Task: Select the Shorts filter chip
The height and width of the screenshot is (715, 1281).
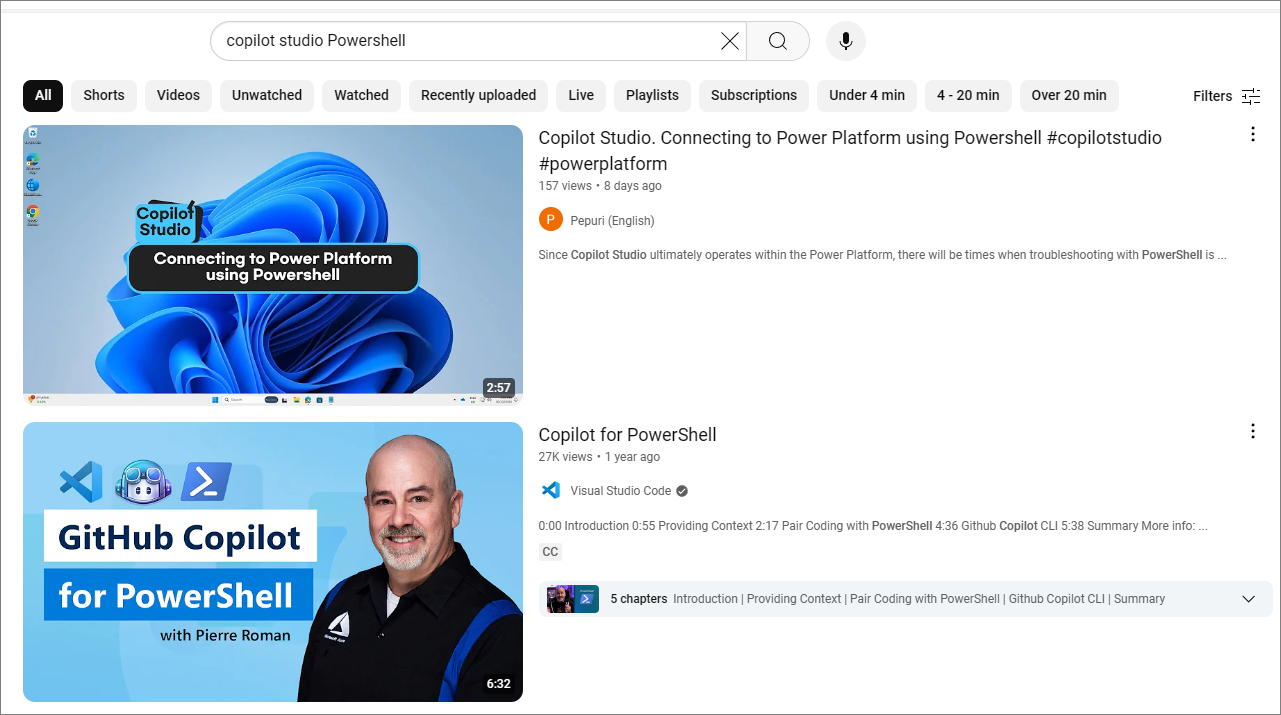Action: click(104, 95)
